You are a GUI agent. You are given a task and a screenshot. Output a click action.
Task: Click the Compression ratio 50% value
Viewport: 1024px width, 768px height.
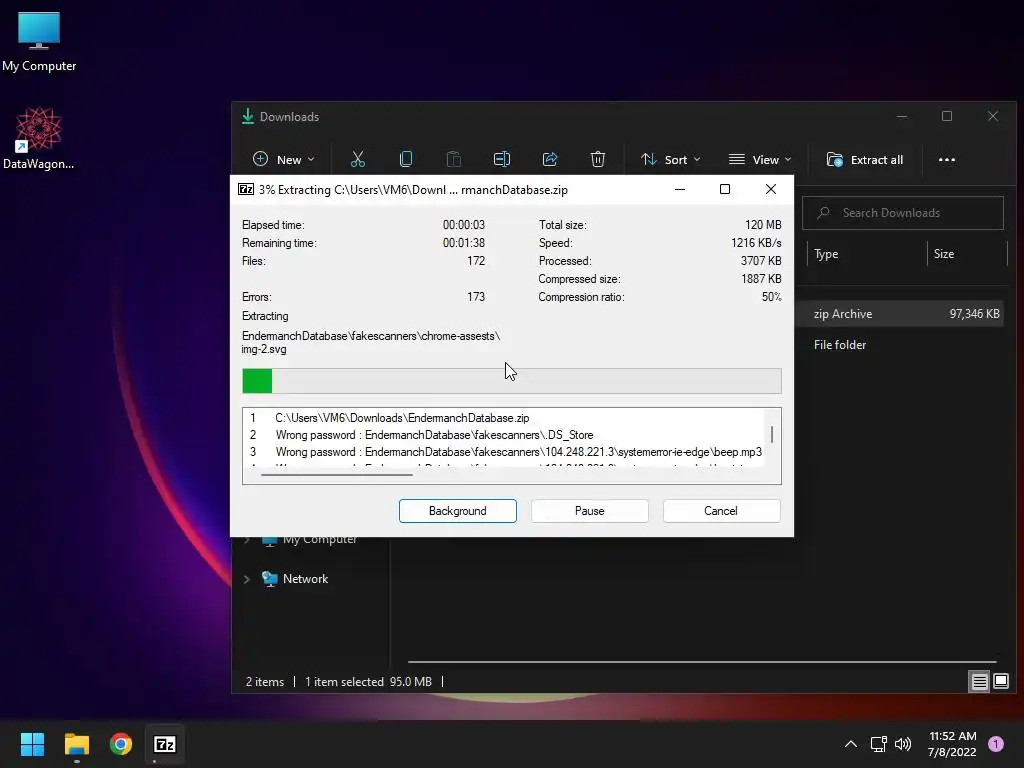coord(771,296)
